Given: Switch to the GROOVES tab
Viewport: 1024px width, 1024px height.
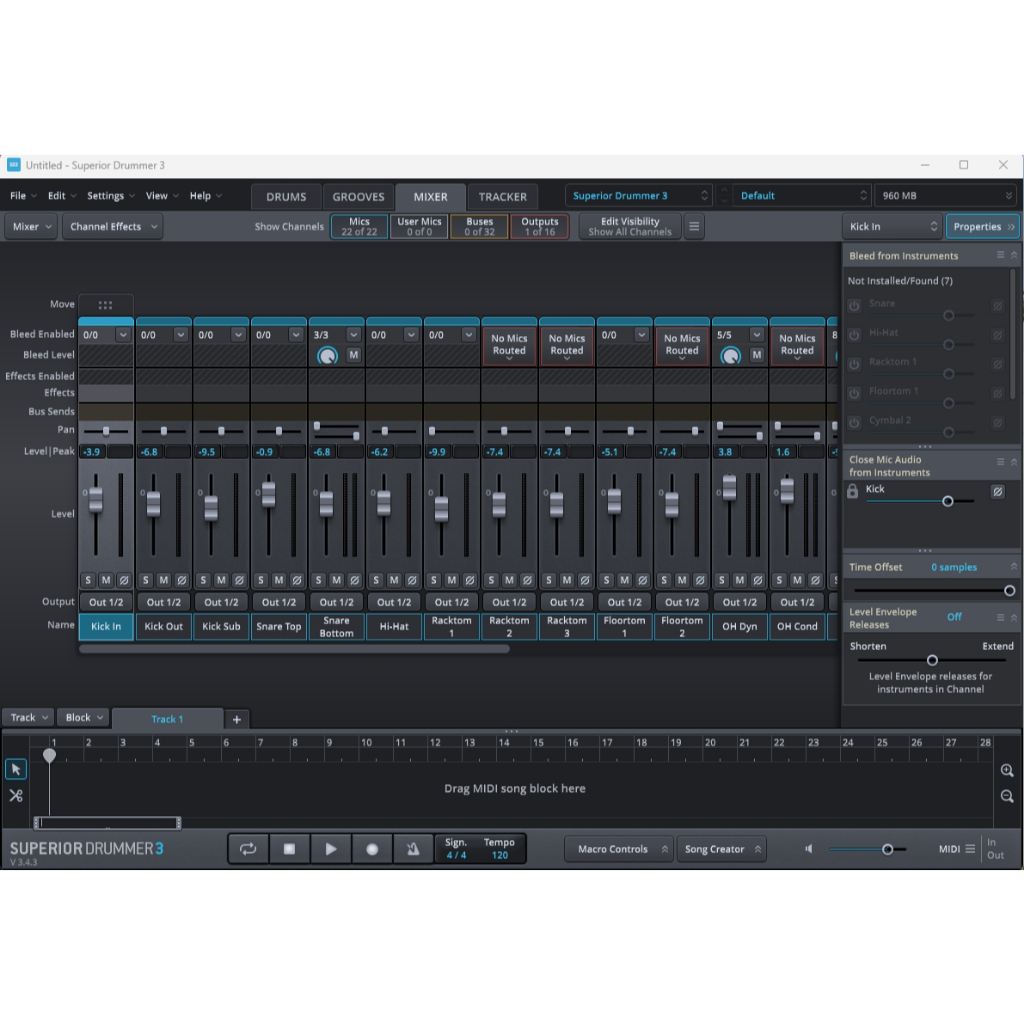Looking at the screenshot, I should pos(358,197).
